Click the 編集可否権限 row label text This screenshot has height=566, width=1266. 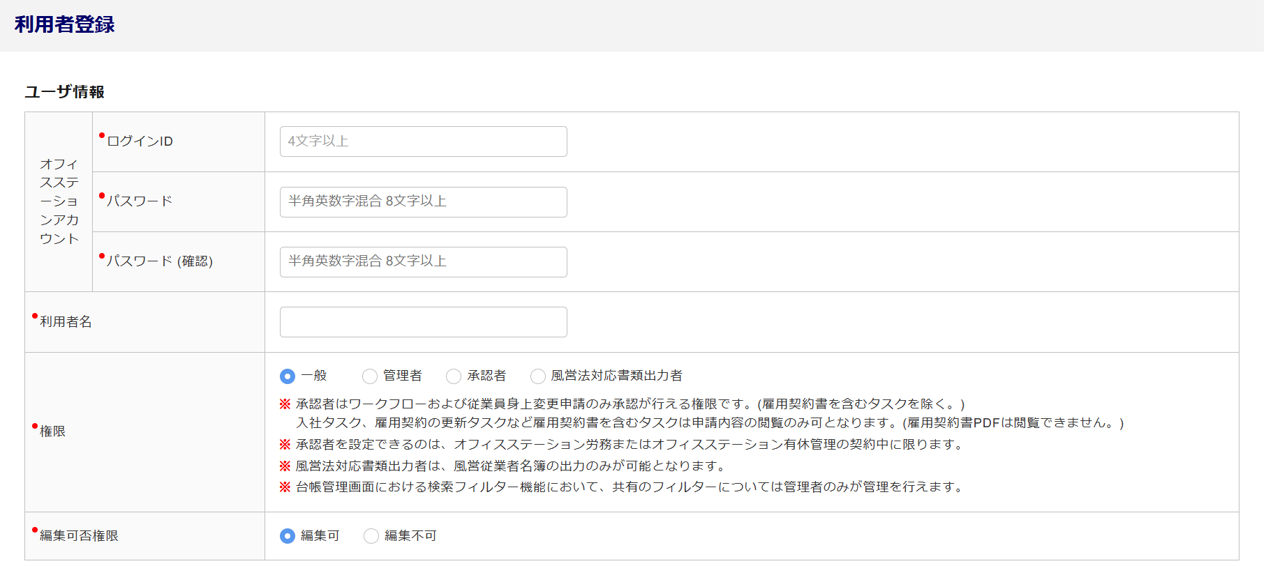point(79,536)
